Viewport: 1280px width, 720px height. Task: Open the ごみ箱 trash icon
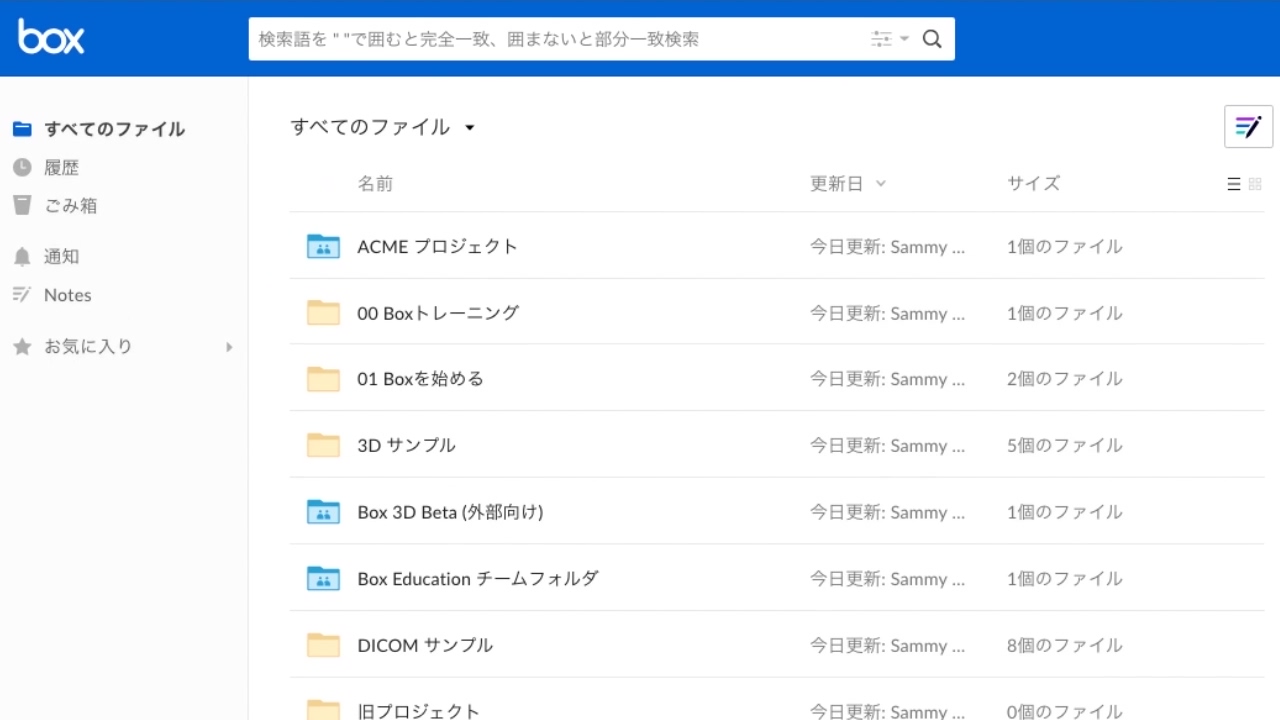point(21,205)
